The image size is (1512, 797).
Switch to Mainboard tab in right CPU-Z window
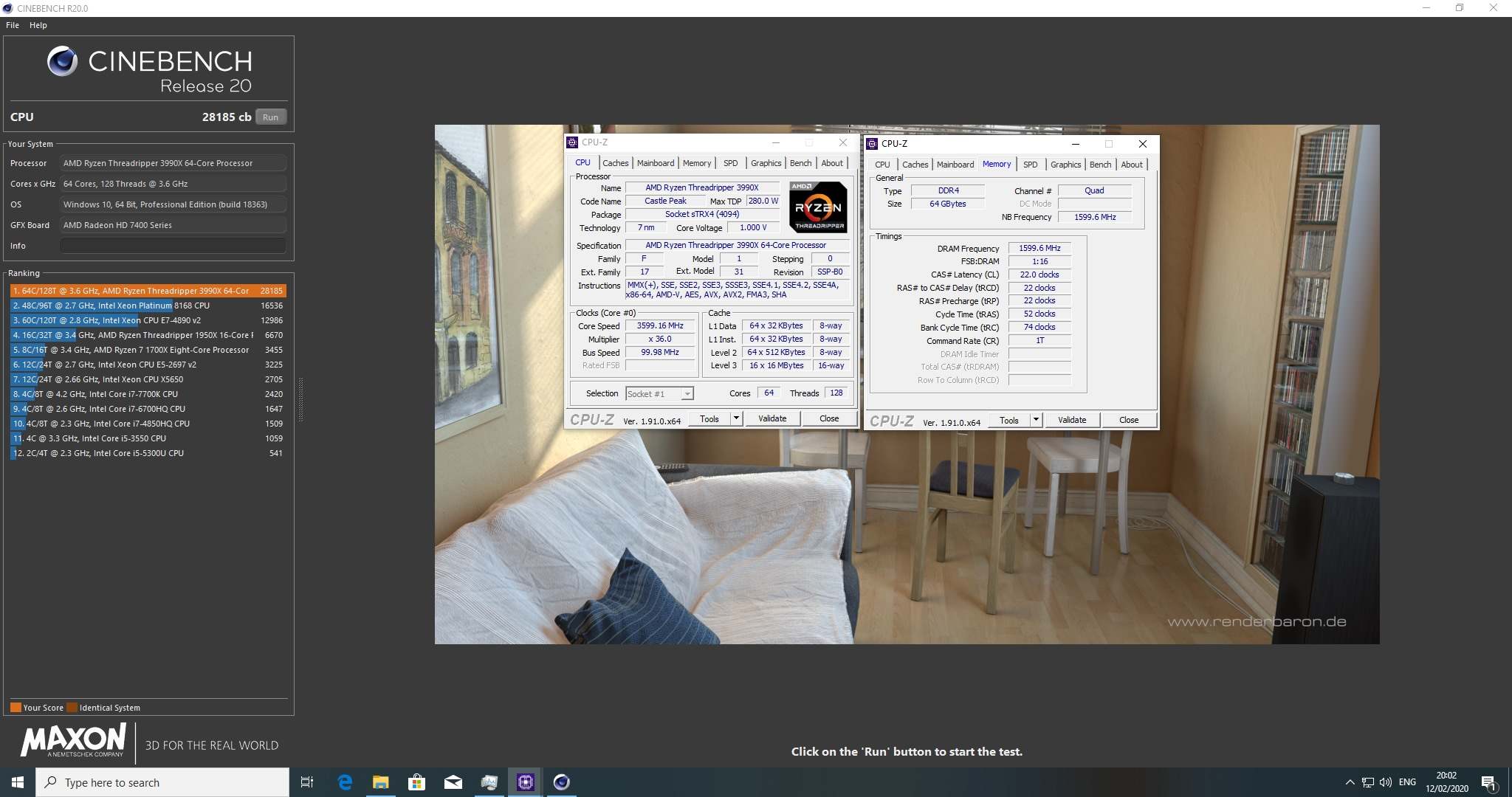(955, 165)
